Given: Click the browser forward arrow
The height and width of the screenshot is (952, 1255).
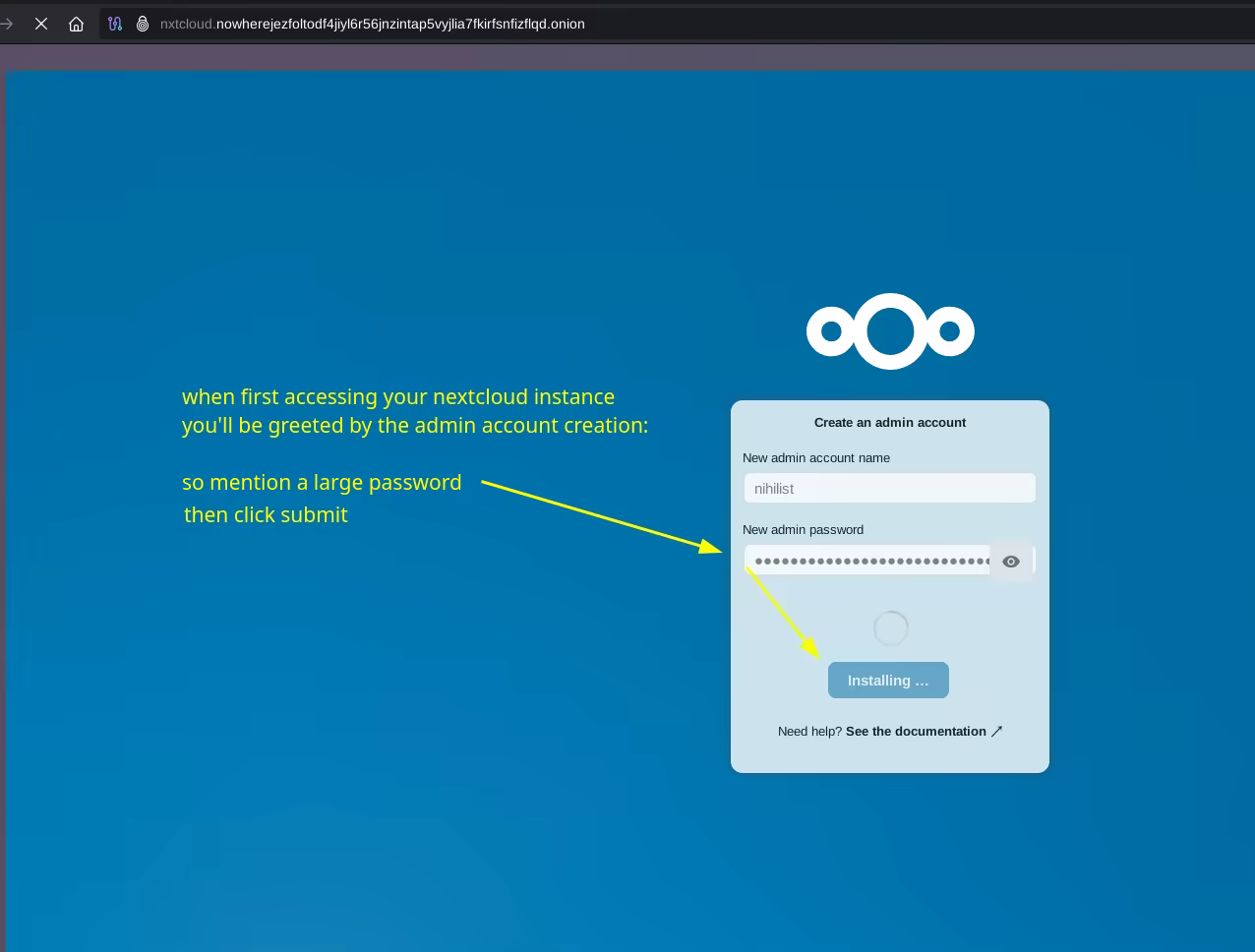Looking at the screenshot, I should tap(7, 24).
